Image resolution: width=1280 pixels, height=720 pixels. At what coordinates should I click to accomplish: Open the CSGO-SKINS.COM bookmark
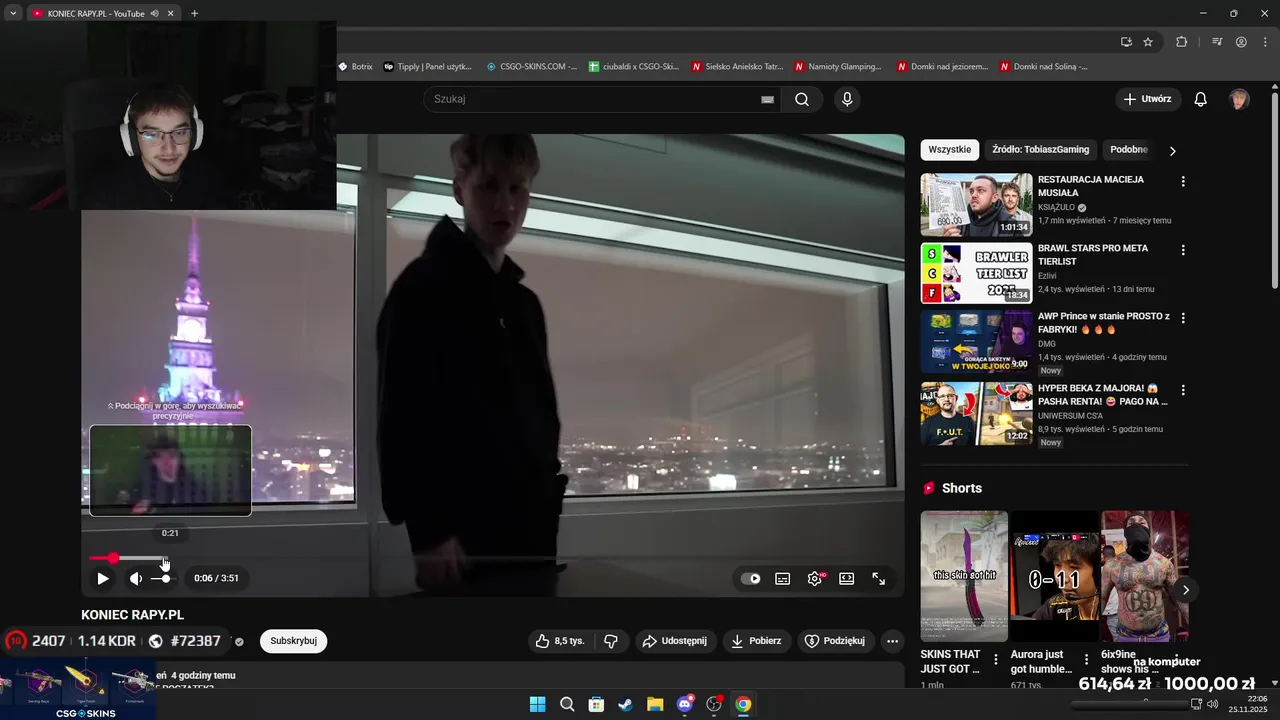click(x=532, y=67)
